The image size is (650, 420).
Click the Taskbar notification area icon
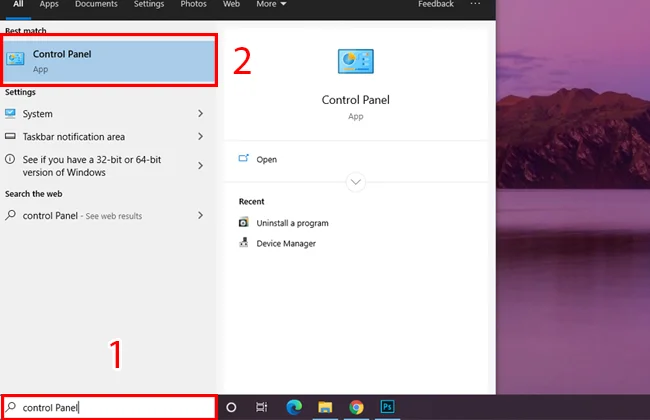pos(10,136)
